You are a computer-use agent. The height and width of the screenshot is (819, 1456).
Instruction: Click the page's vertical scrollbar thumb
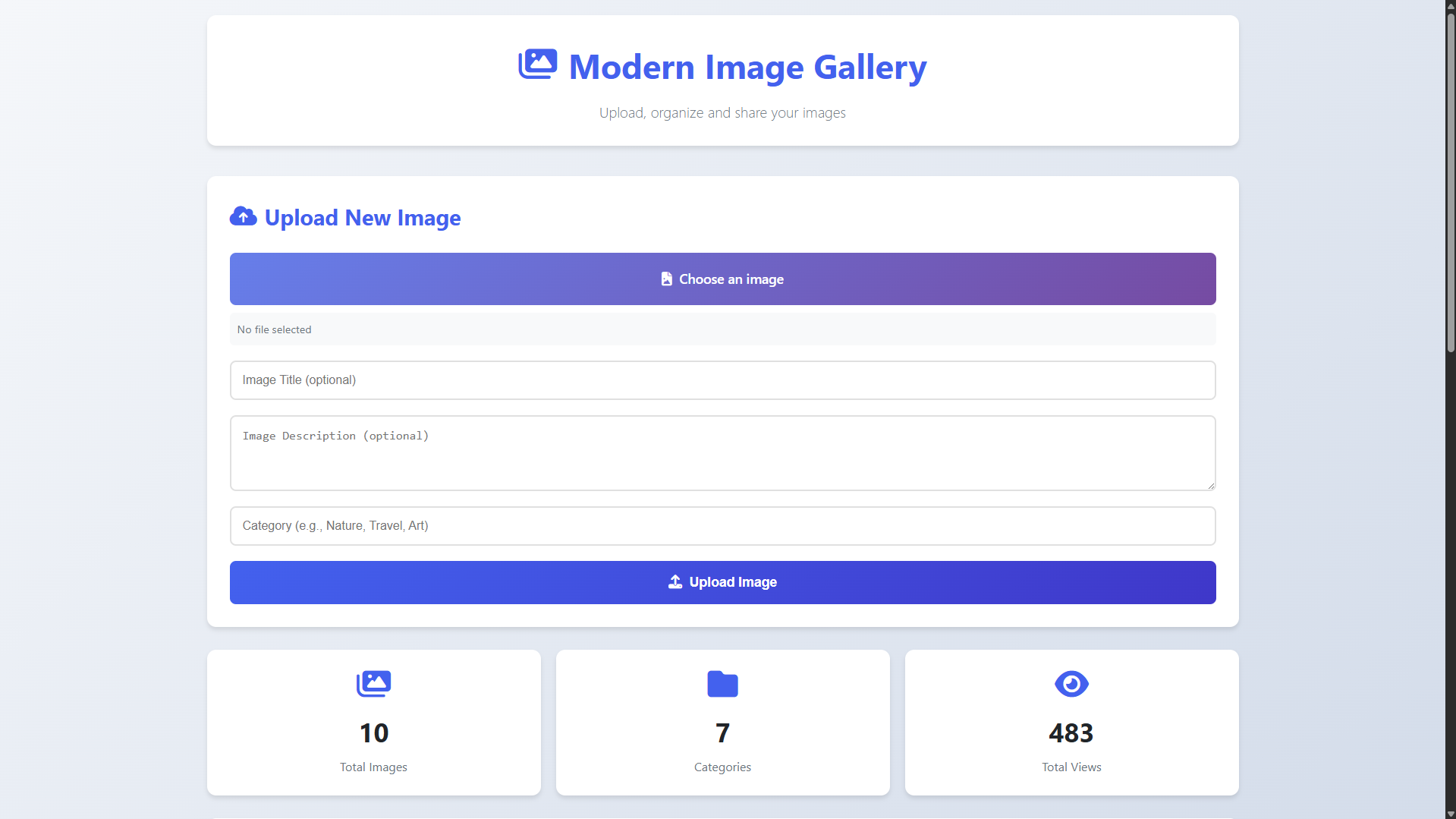tap(1450, 182)
